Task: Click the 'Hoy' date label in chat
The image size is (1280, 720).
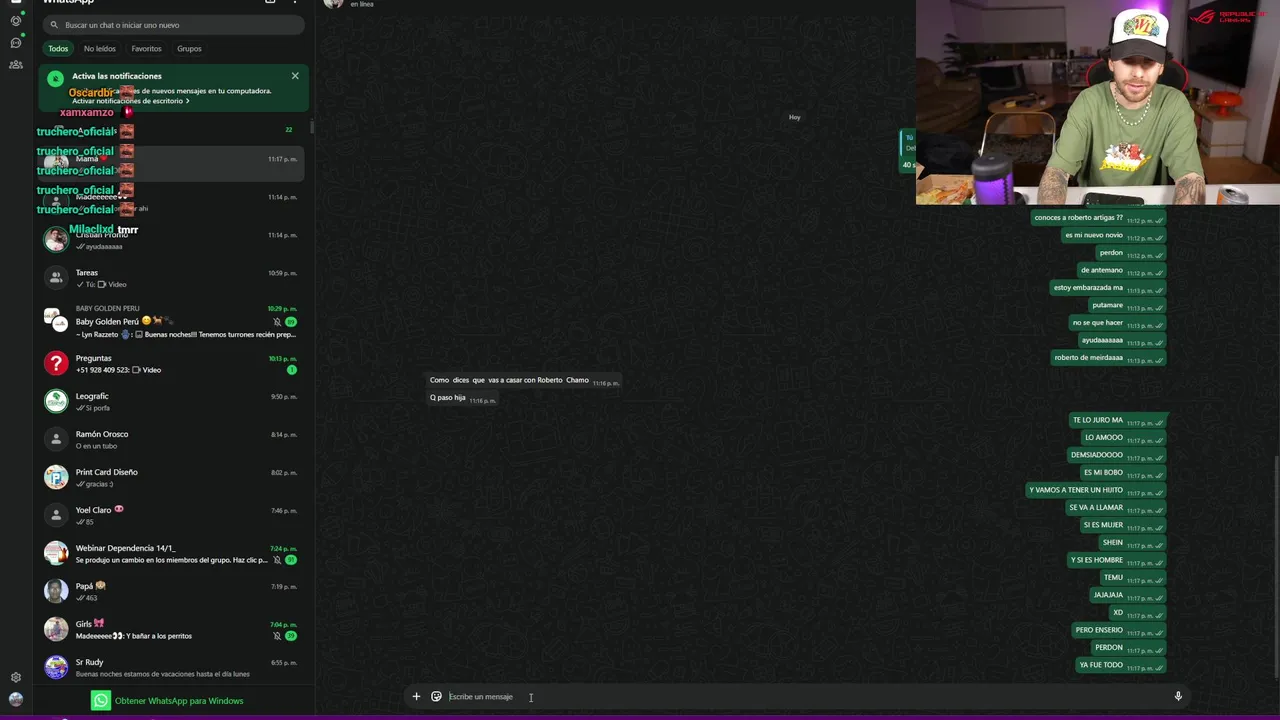Action: click(x=795, y=117)
